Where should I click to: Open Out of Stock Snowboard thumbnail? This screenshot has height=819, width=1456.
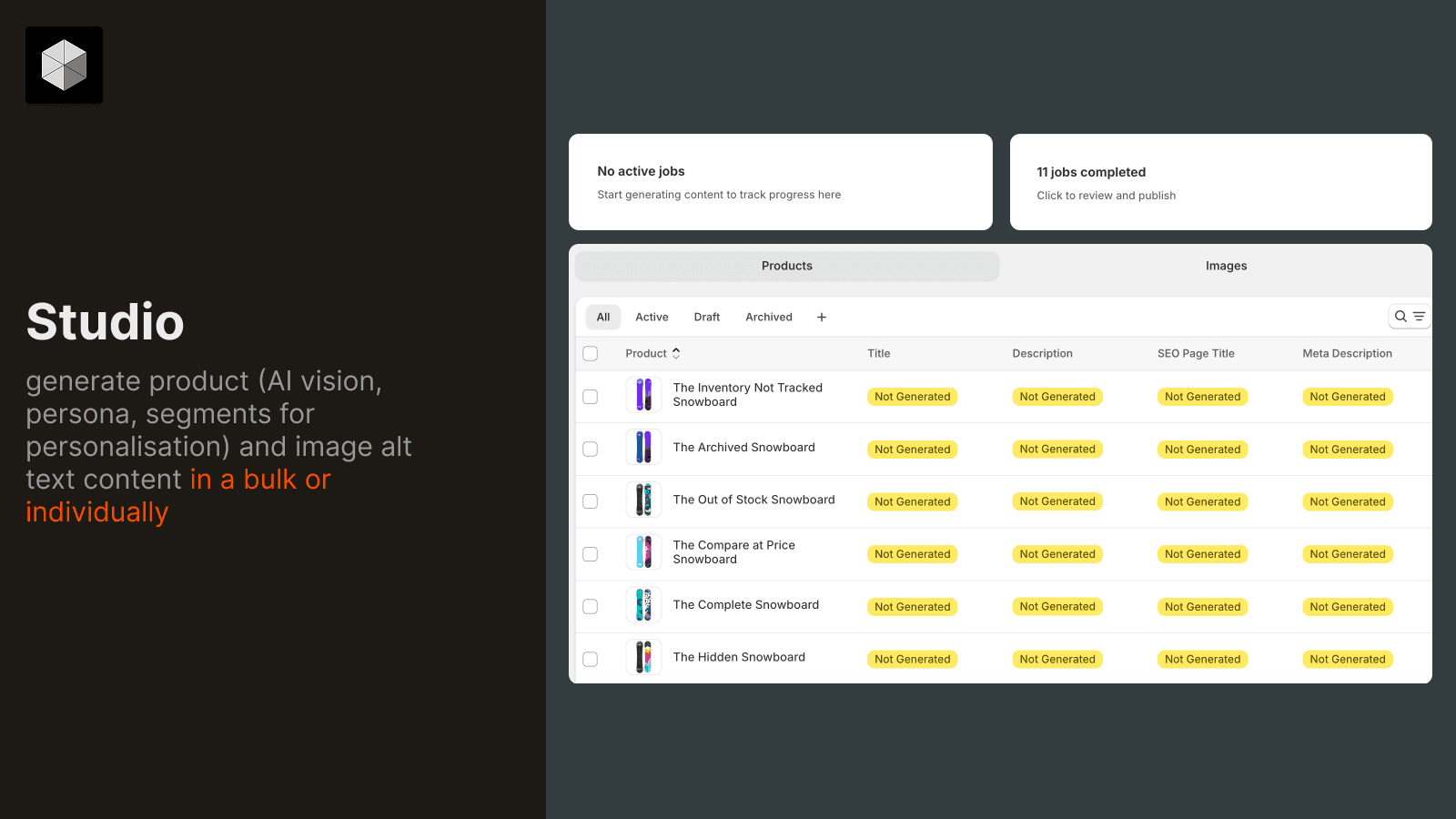pos(643,500)
